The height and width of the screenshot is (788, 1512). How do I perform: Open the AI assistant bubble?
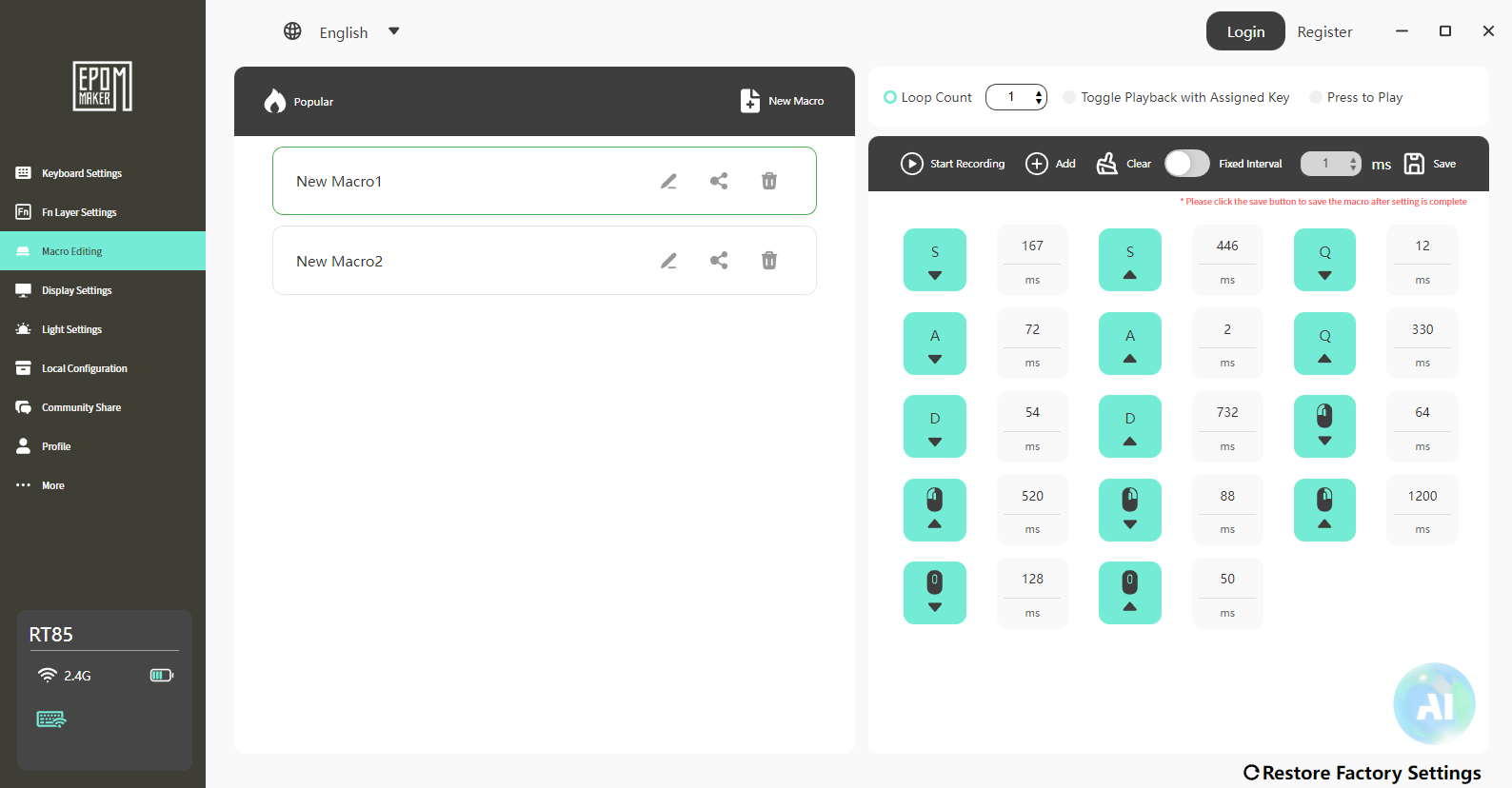(x=1434, y=703)
